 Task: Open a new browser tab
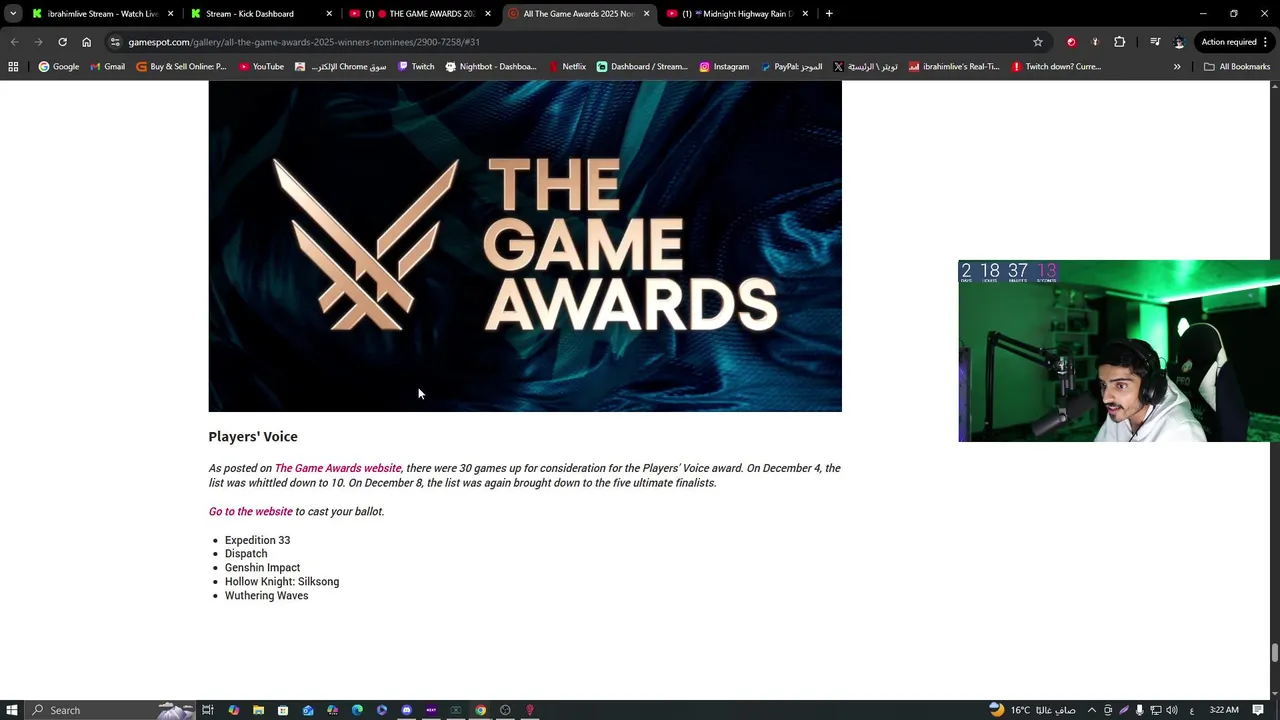(x=829, y=14)
